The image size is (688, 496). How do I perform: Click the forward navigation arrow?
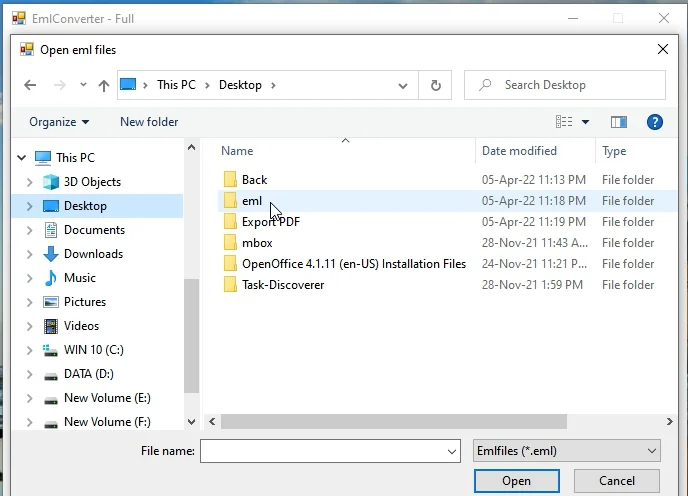(59, 85)
